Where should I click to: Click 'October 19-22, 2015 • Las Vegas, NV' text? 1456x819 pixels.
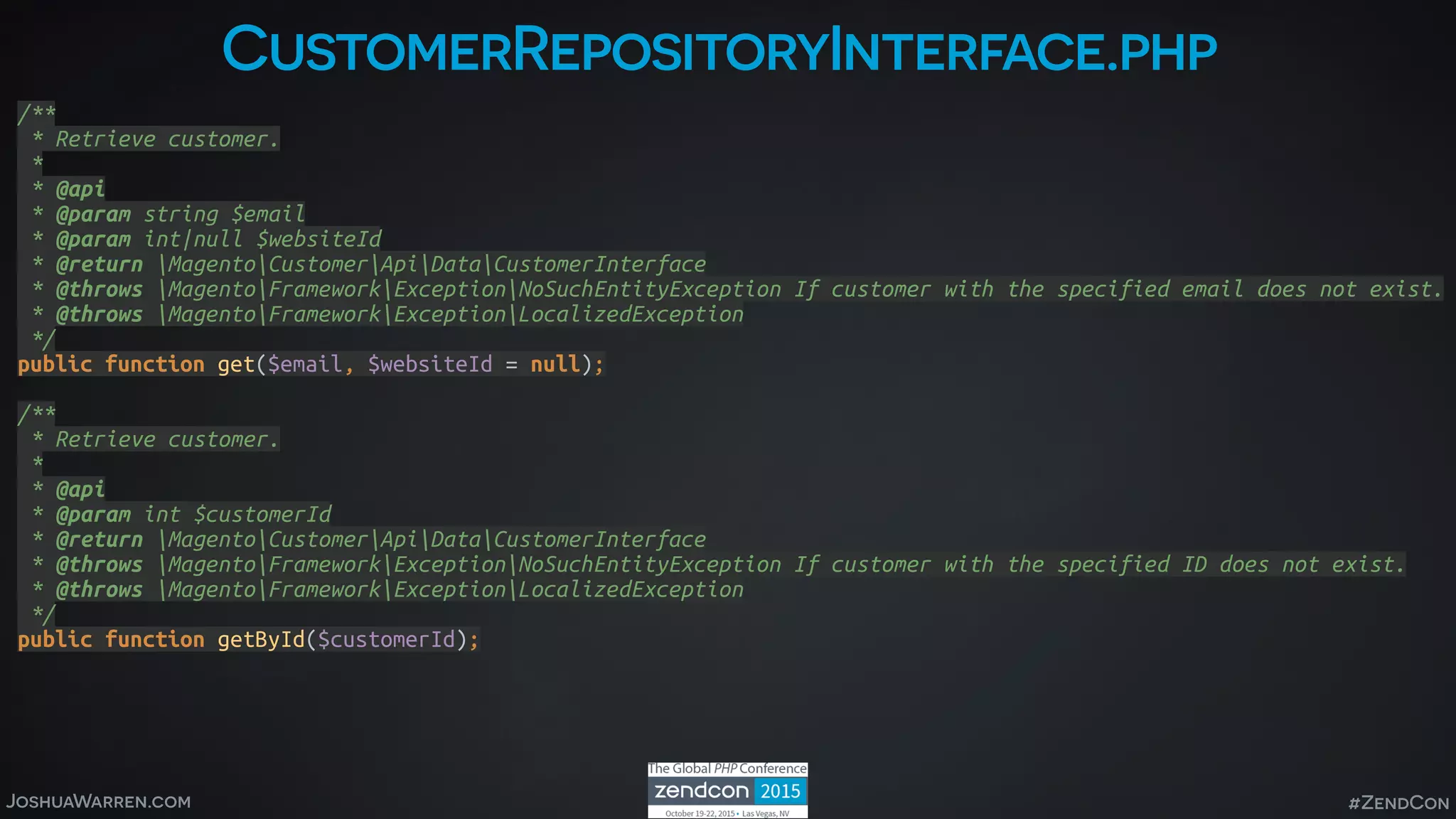coord(727,813)
